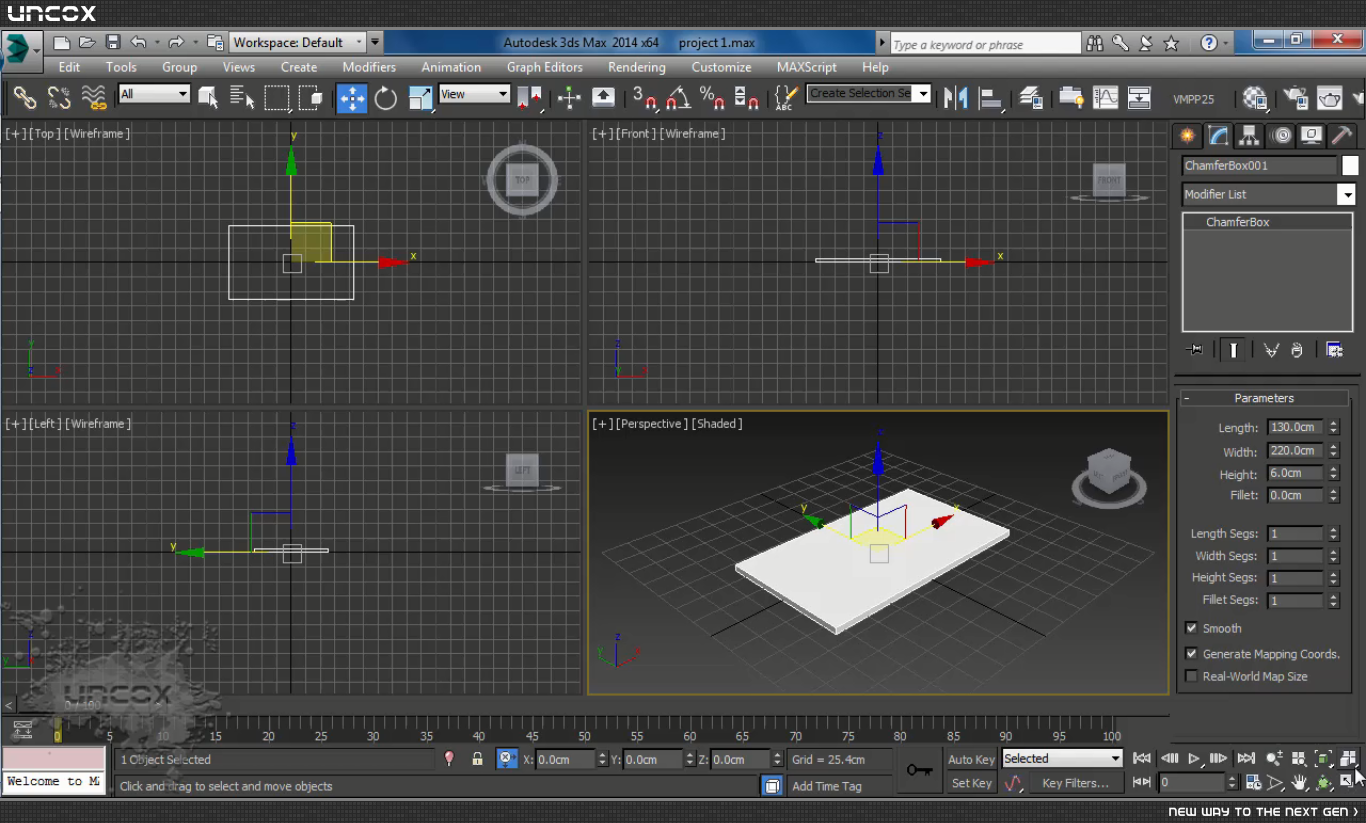Select ChamferBox in the modifier stack
The image size is (1366, 823).
point(1237,222)
